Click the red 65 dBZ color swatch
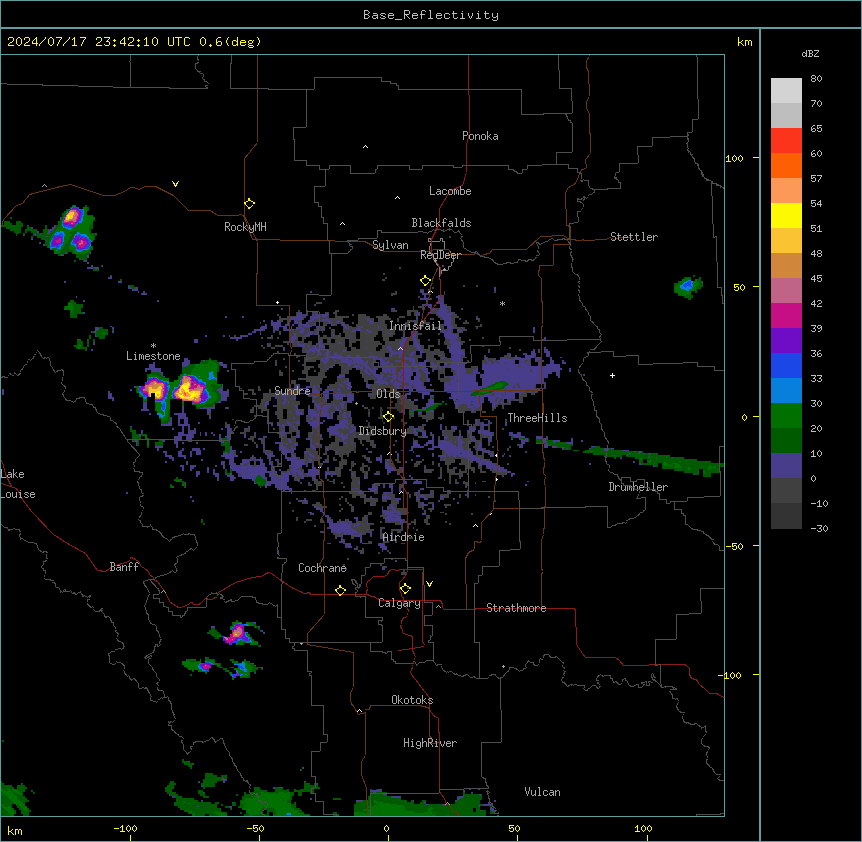 click(786, 141)
